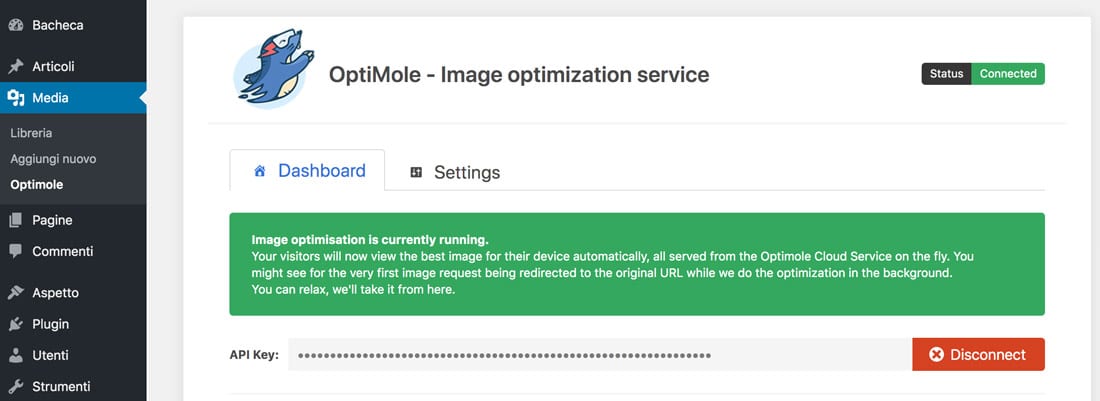Click the Strumenti wrench icon
The height and width of the screenshot is (401, 1100).
tap(15, 386)
